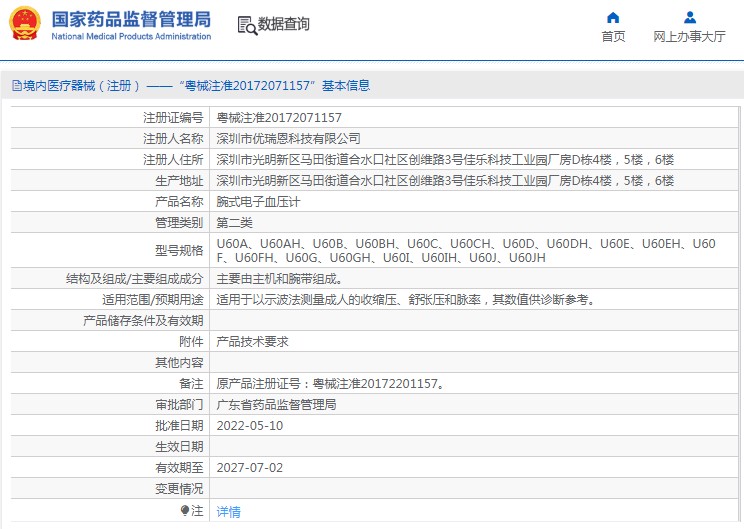
Task: Click the 变更情况 row label
Action: click(x=179, y=489)
